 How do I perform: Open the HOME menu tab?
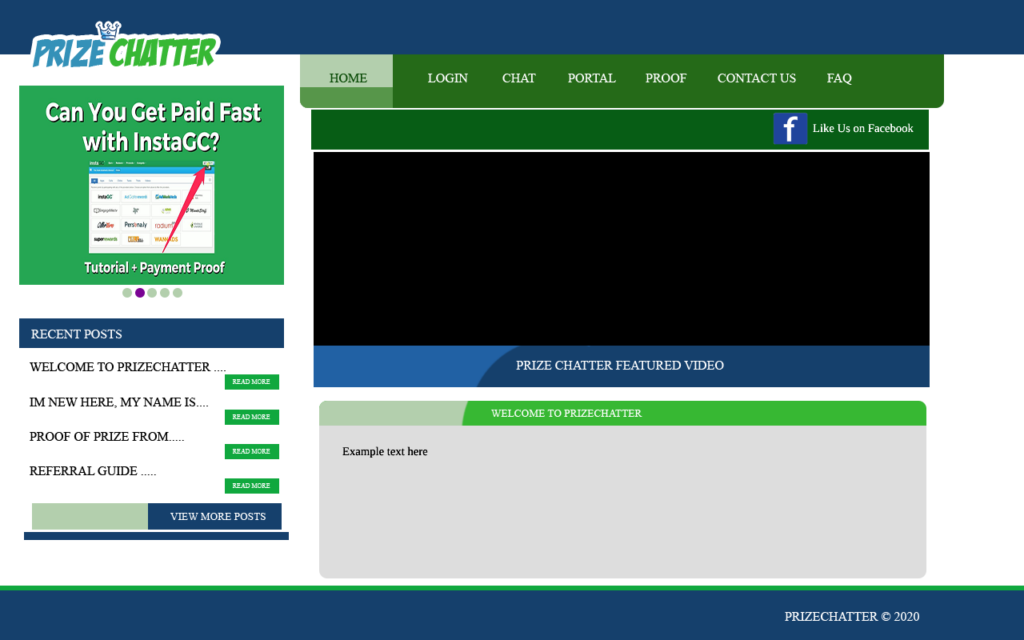point(347,78)
